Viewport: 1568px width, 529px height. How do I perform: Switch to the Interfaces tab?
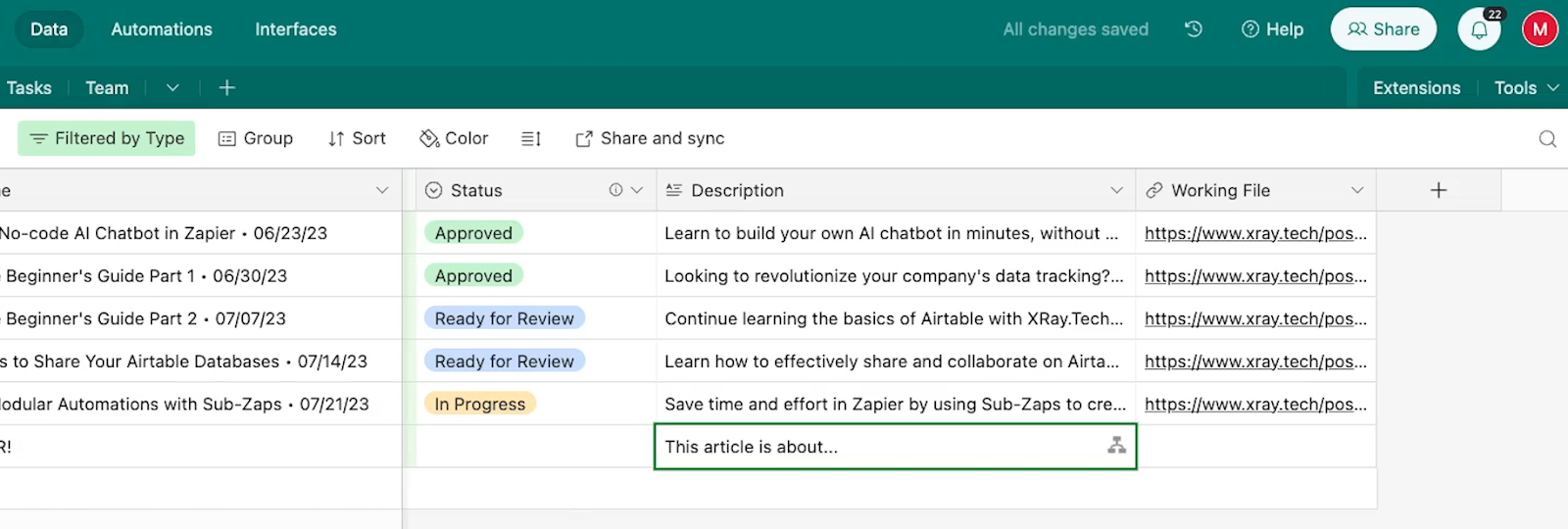296,29
